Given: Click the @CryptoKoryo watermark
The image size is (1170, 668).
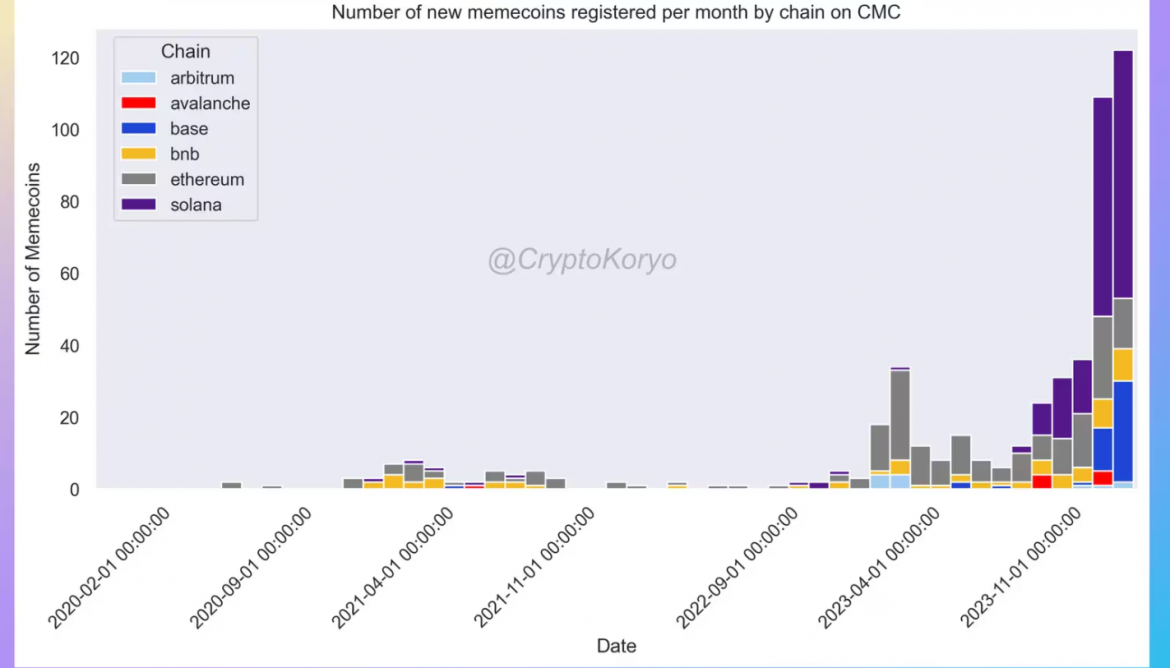Looking at the screenshot, I should point(582,261).
